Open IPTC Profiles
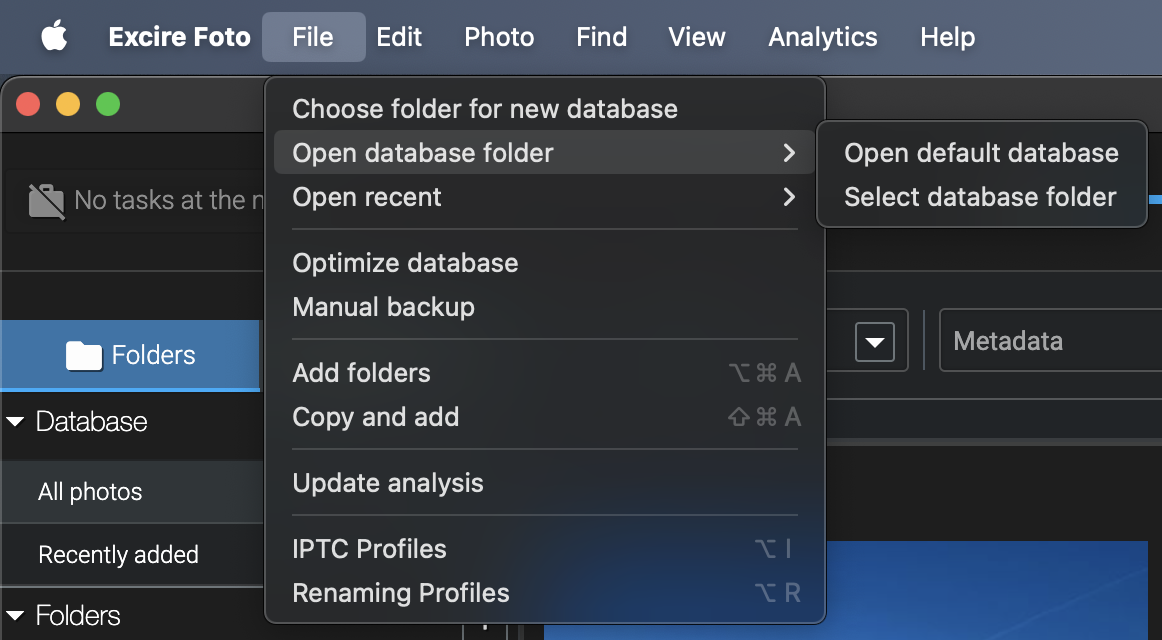1162x640 pixels. point(545,549)
